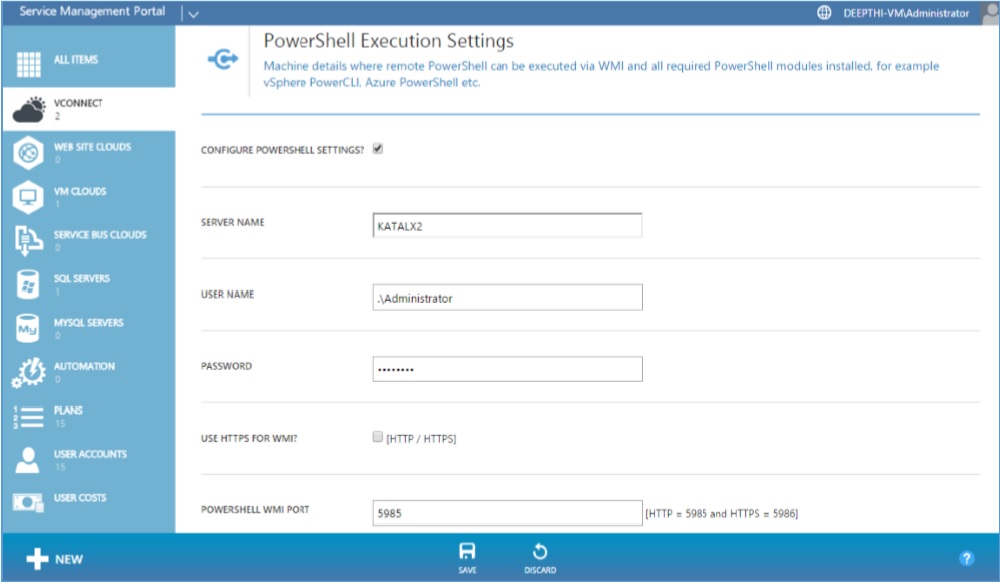This screenshot has width=1000, height=583.
Task: Uncheck Configure PowerShell Settings checkbox
Action: pyautogui.click(x=378, y=149)
